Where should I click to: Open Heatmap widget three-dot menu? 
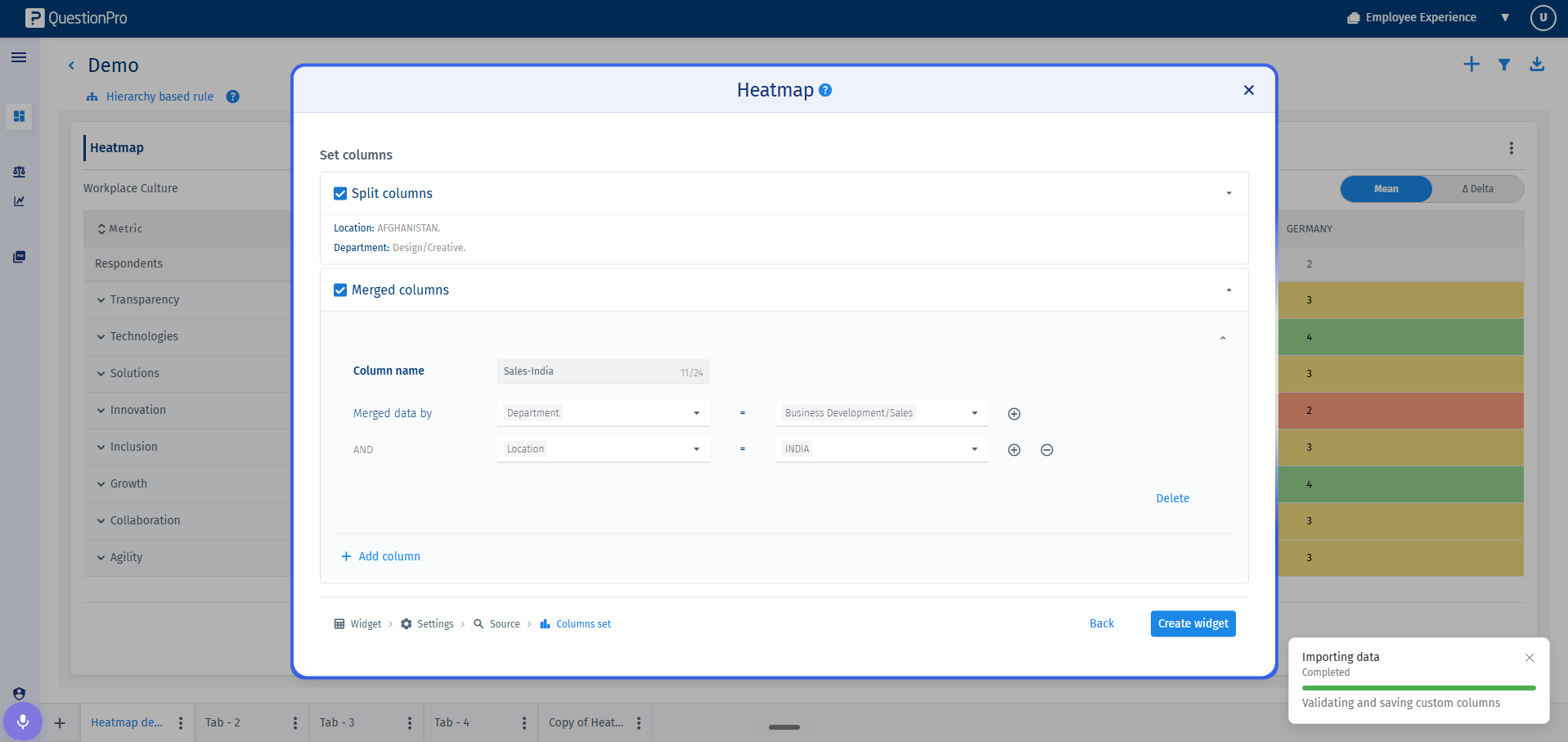pyautogui.click(x=1512, y=148)
